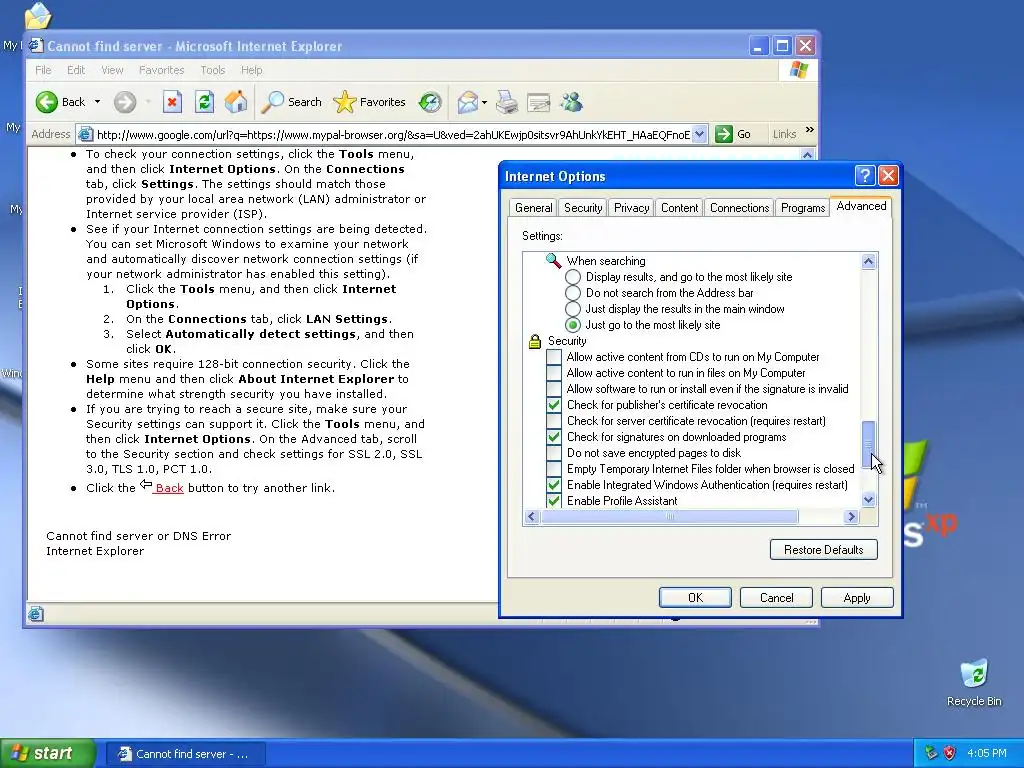Screen dimensions: 1024x768
Task: Click Restore Defaults button
Action: [824, 550]
